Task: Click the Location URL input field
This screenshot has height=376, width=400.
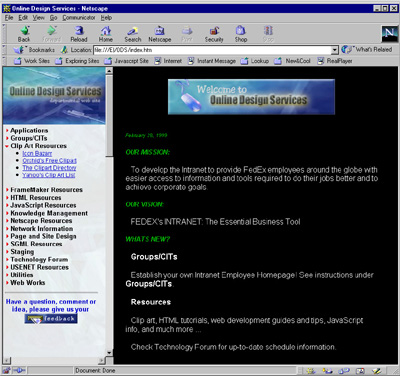Action: (212, 50)
